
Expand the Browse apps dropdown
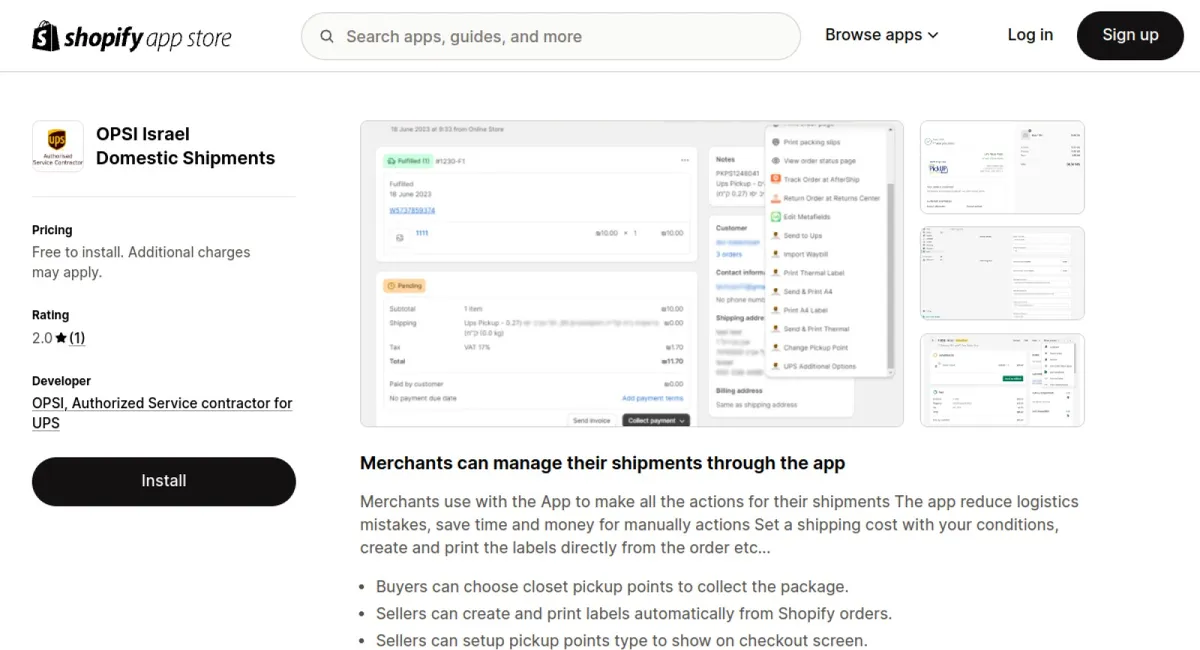point(882,35)
